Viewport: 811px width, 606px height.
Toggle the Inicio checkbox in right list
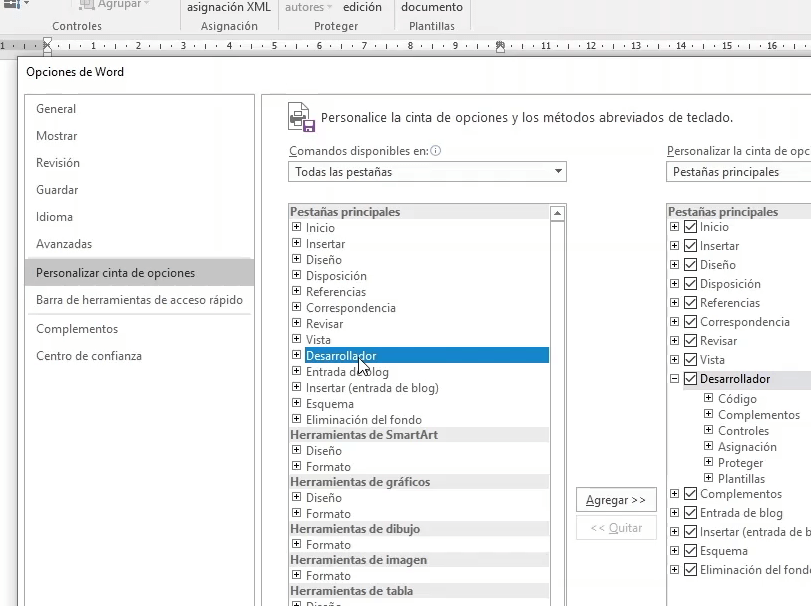(x=690, y=227)
